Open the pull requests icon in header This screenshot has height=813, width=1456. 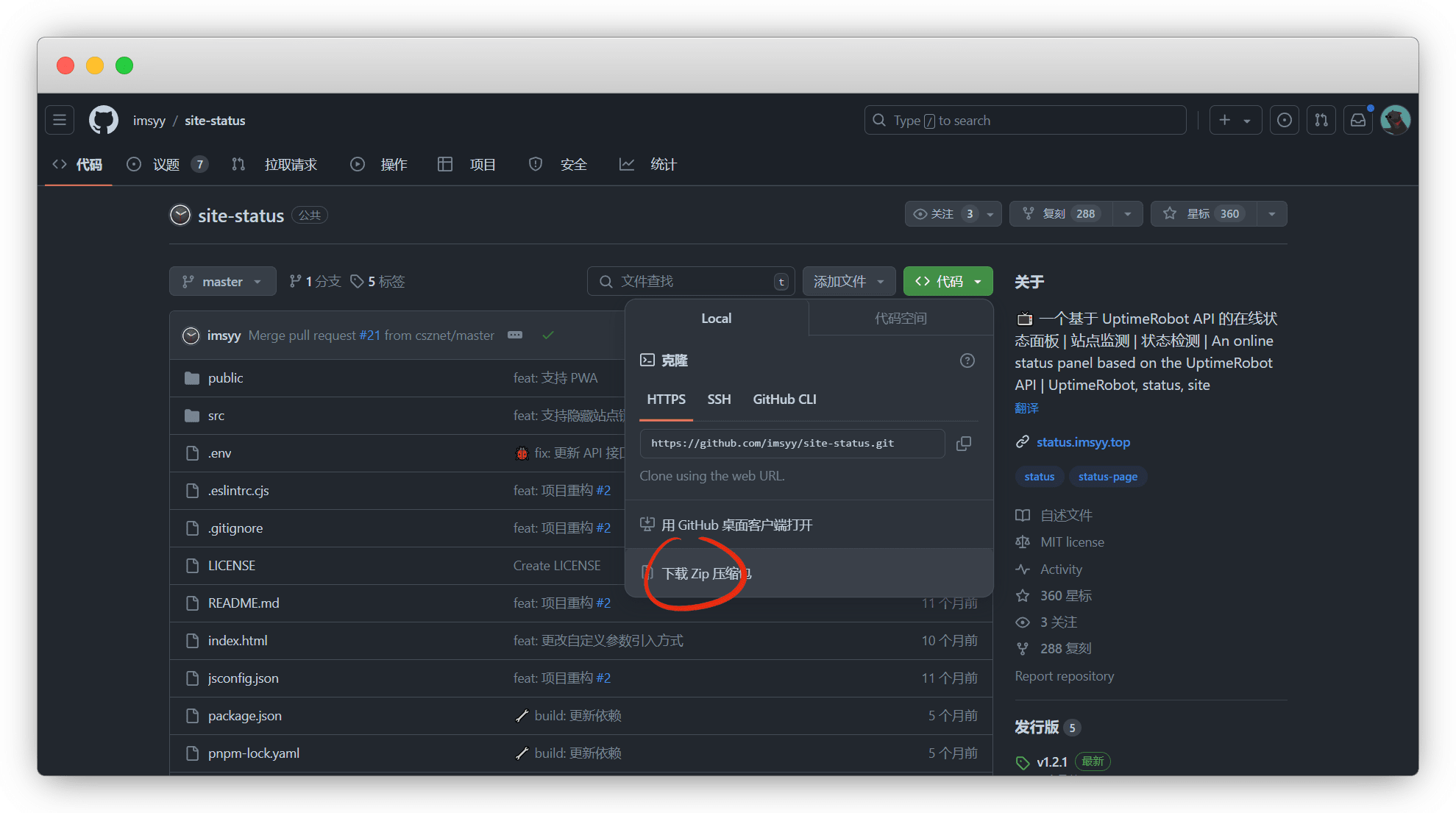[1321, 120]
